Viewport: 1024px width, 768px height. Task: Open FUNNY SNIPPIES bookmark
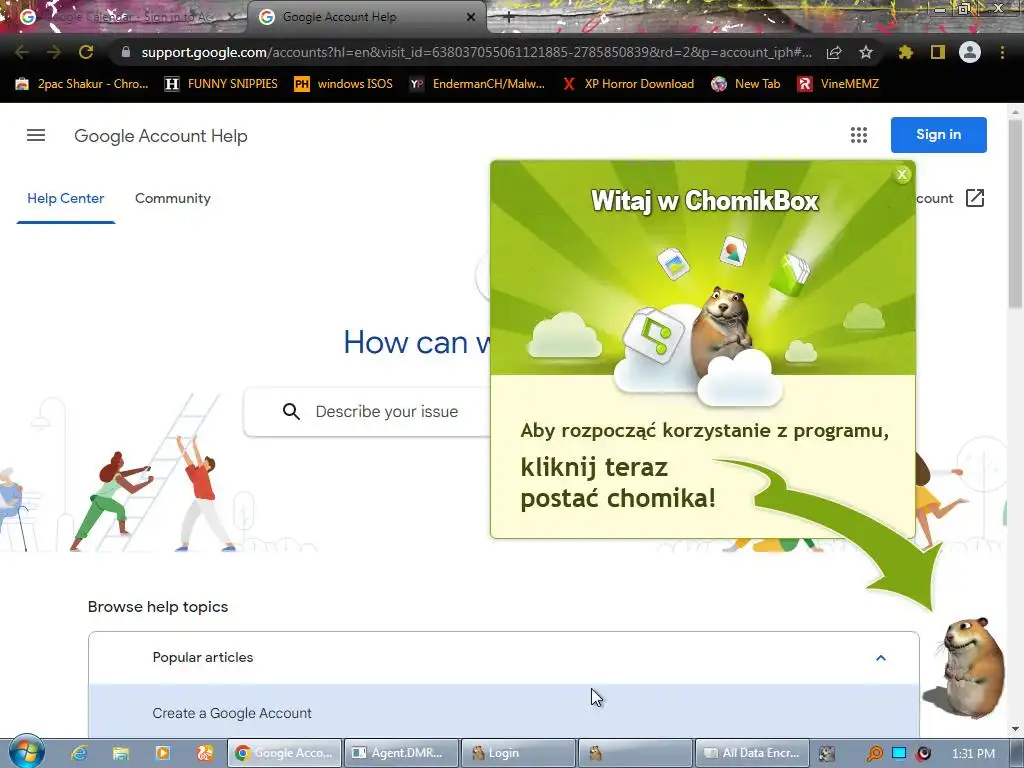pos(222,84)
